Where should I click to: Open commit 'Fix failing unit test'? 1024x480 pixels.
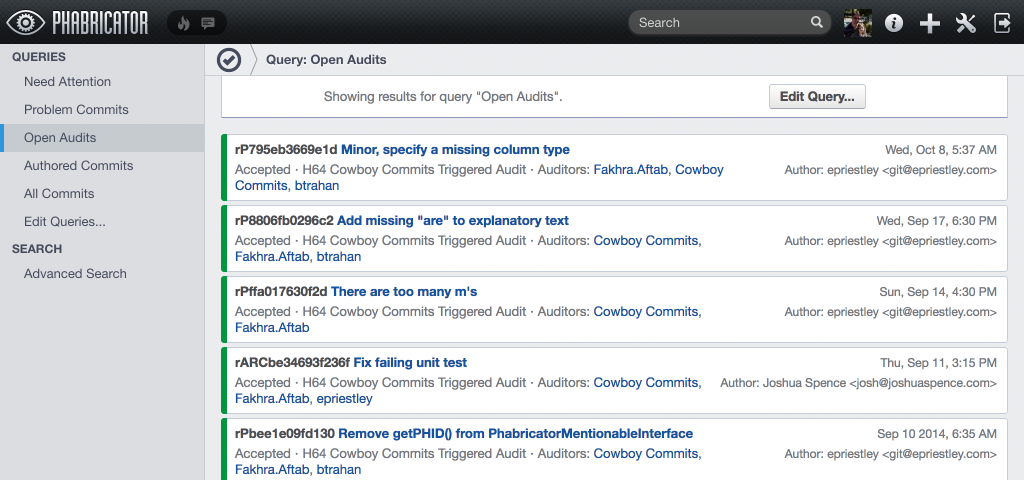(x=410, y=362)
